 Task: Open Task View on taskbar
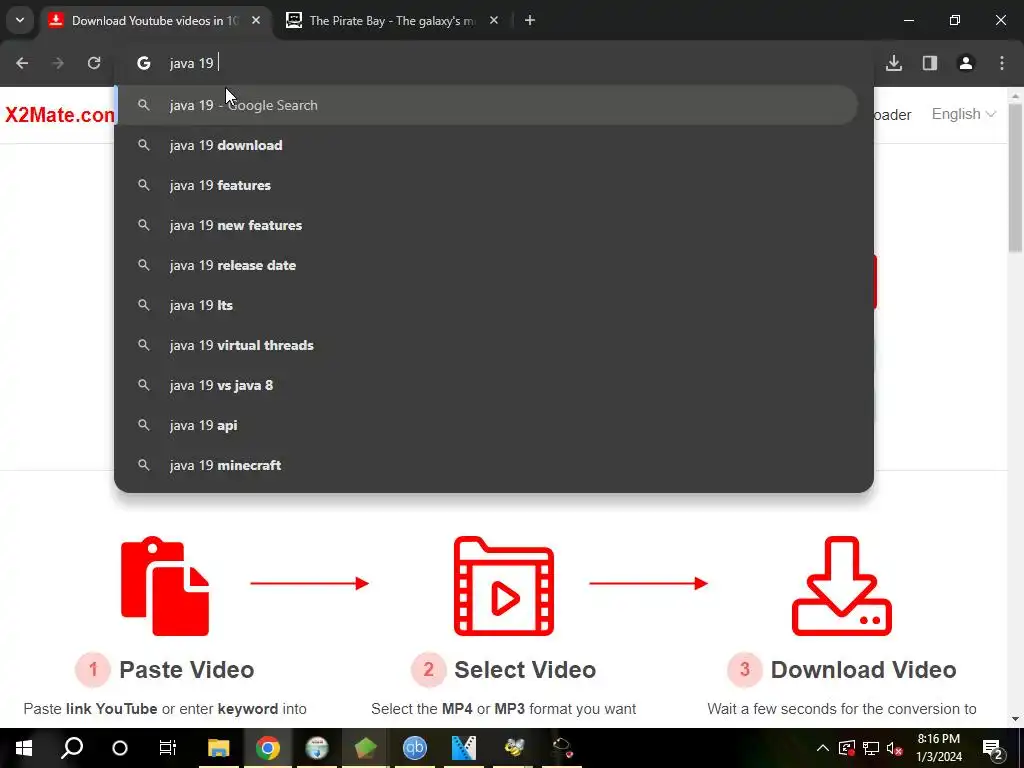[x=168, y=748]
